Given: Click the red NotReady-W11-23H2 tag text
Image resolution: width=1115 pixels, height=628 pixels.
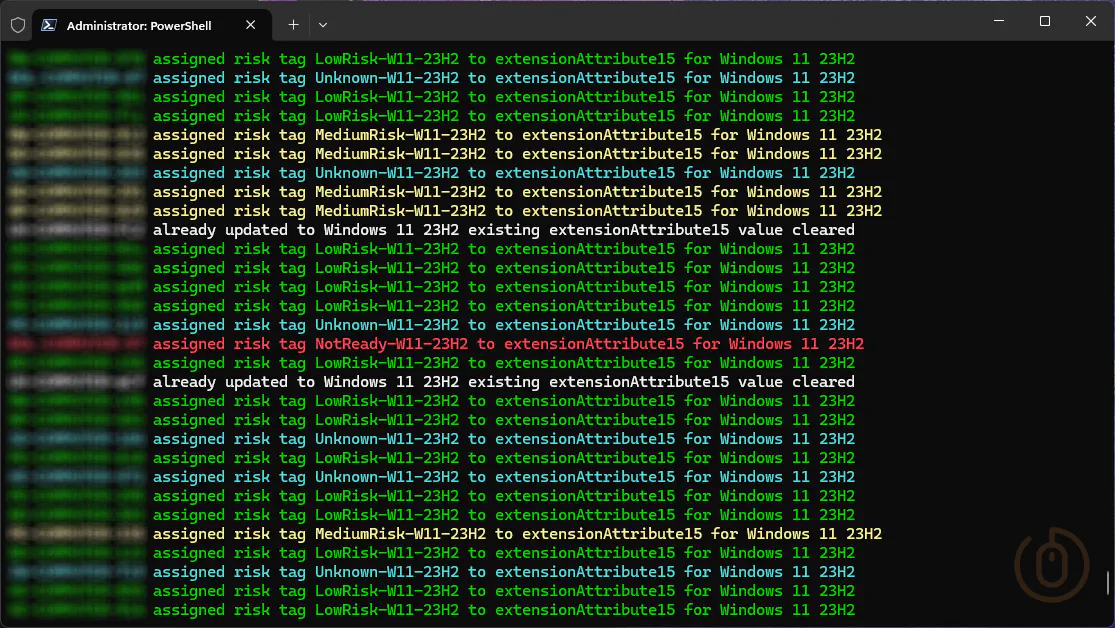Looking at the screenshot, I should pos(391,344).
